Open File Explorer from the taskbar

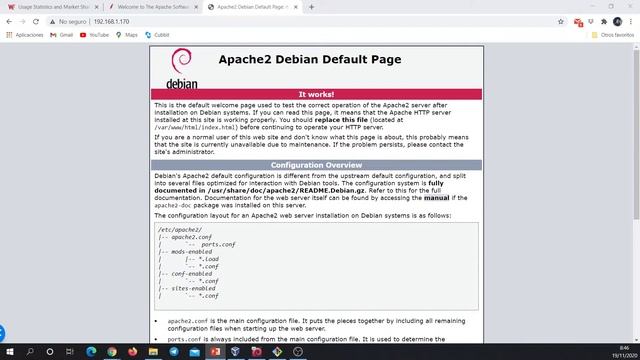(153, 351)
